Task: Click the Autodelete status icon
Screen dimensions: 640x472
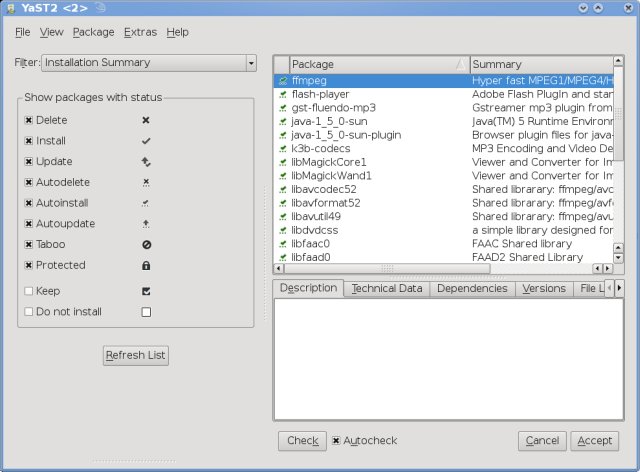Action: point(146,182)
